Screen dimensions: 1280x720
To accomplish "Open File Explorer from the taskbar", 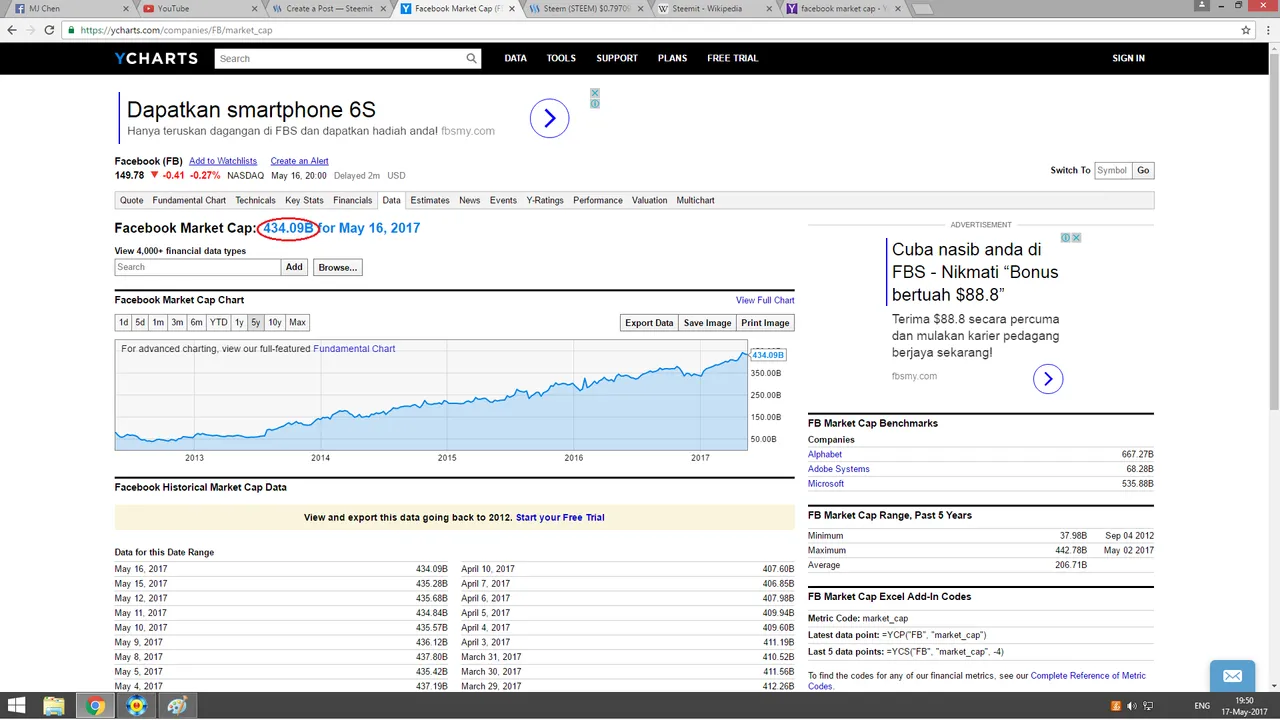I will (x=54, y=706).
